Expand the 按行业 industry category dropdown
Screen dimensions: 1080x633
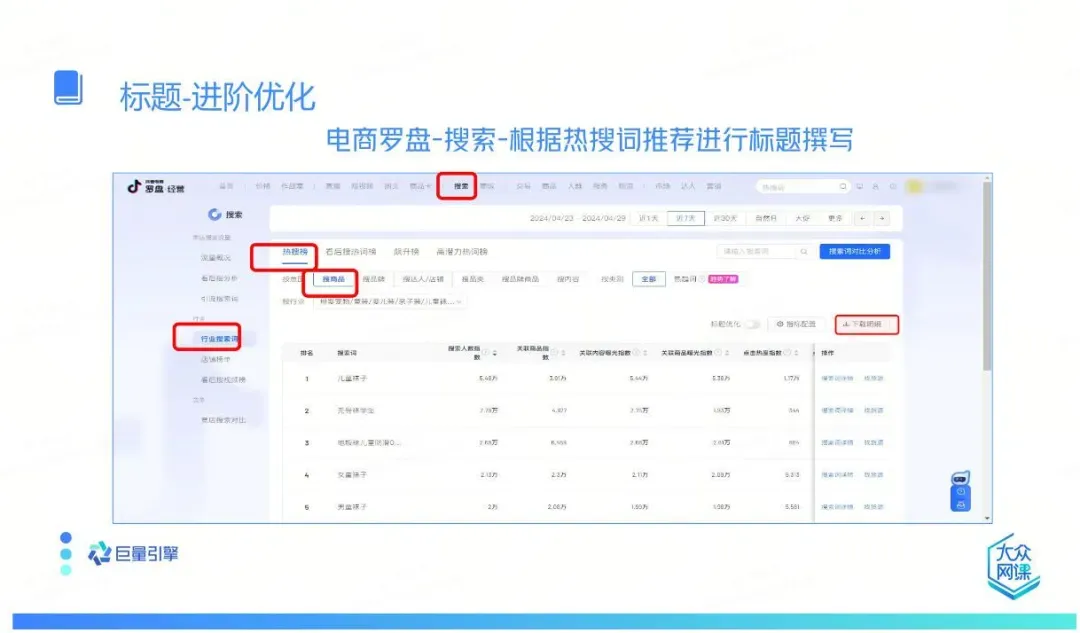(x=390, y=302)
